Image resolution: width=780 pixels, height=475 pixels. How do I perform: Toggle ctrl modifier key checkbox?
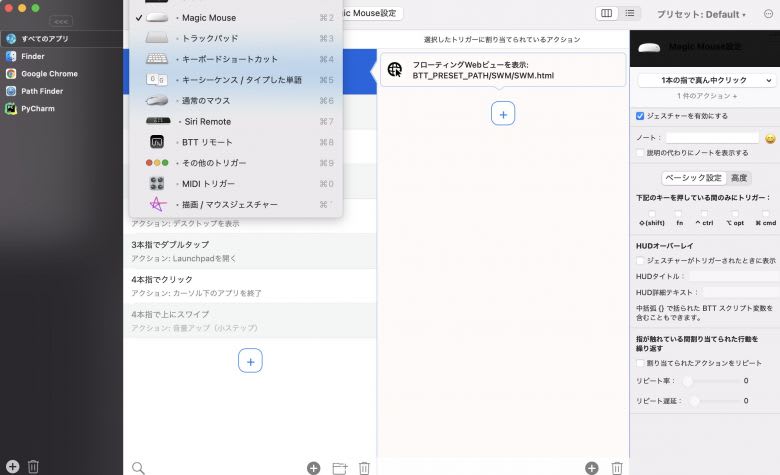tap(704, 214)
